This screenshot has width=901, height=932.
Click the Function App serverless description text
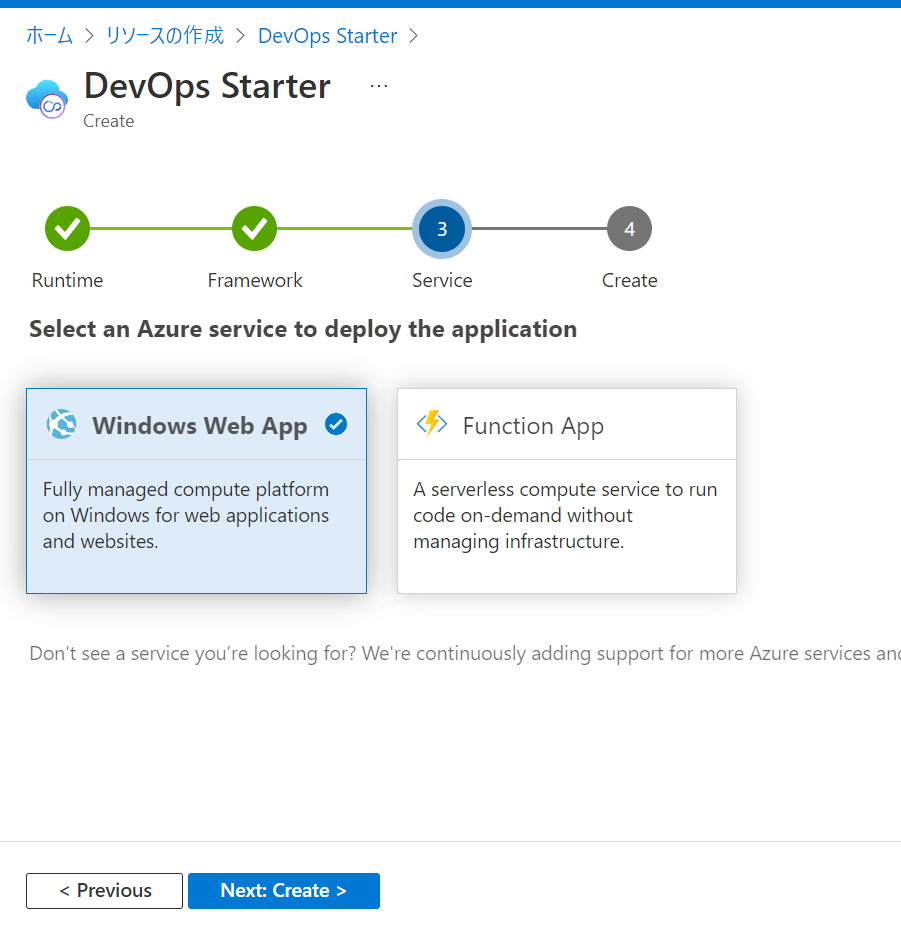click(x=565, y=515)
